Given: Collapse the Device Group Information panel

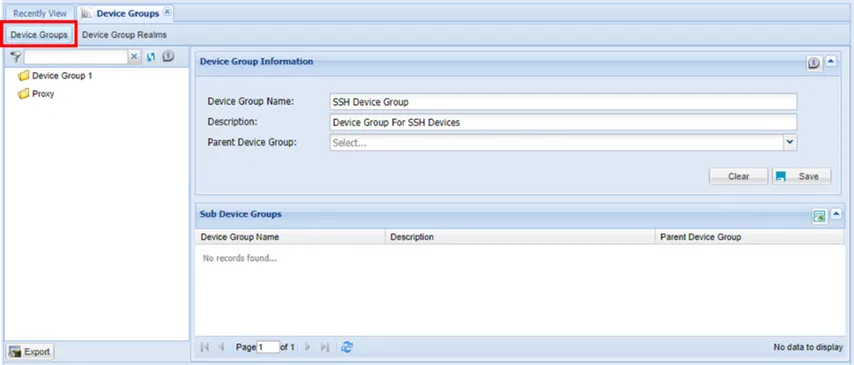Looking at the screenshot, I should (x=831, y=62).
